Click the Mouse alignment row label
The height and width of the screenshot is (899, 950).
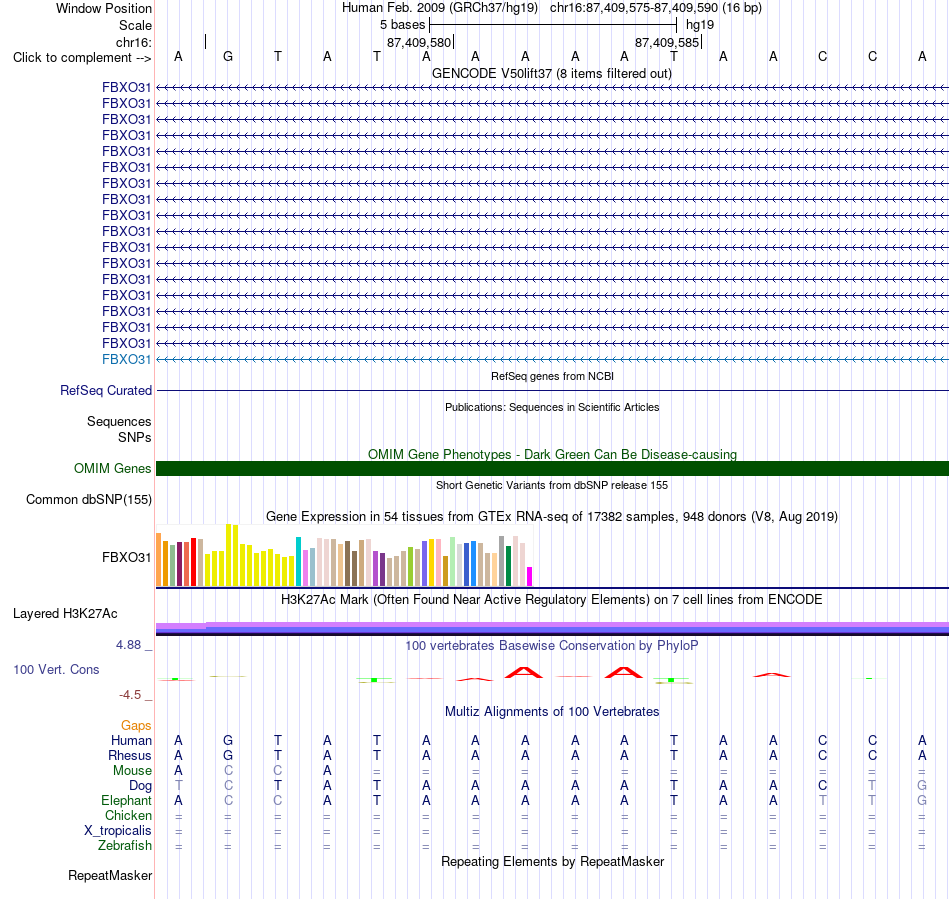132,771
